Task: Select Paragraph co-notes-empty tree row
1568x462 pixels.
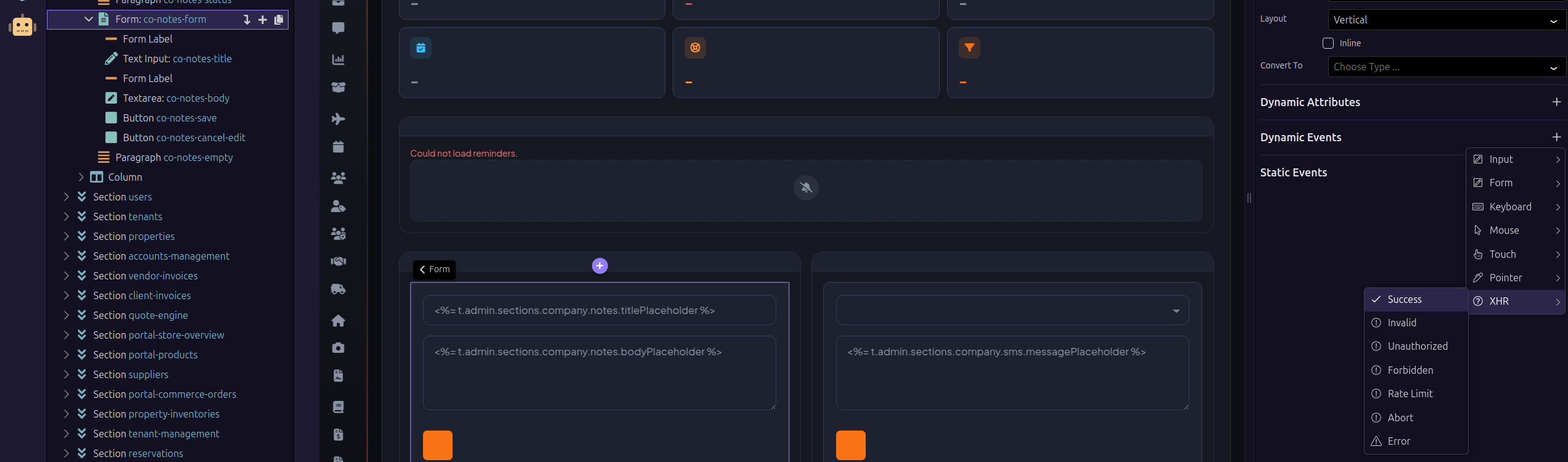Action: pyautogui.click(x=168, y=157)
